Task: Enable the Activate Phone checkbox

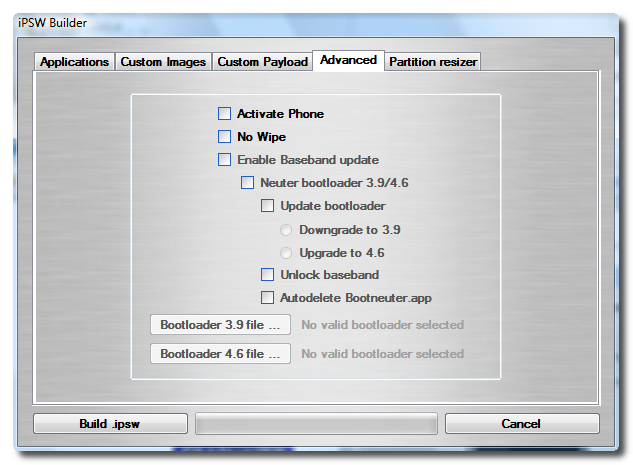Action: [x=224, y=114]
